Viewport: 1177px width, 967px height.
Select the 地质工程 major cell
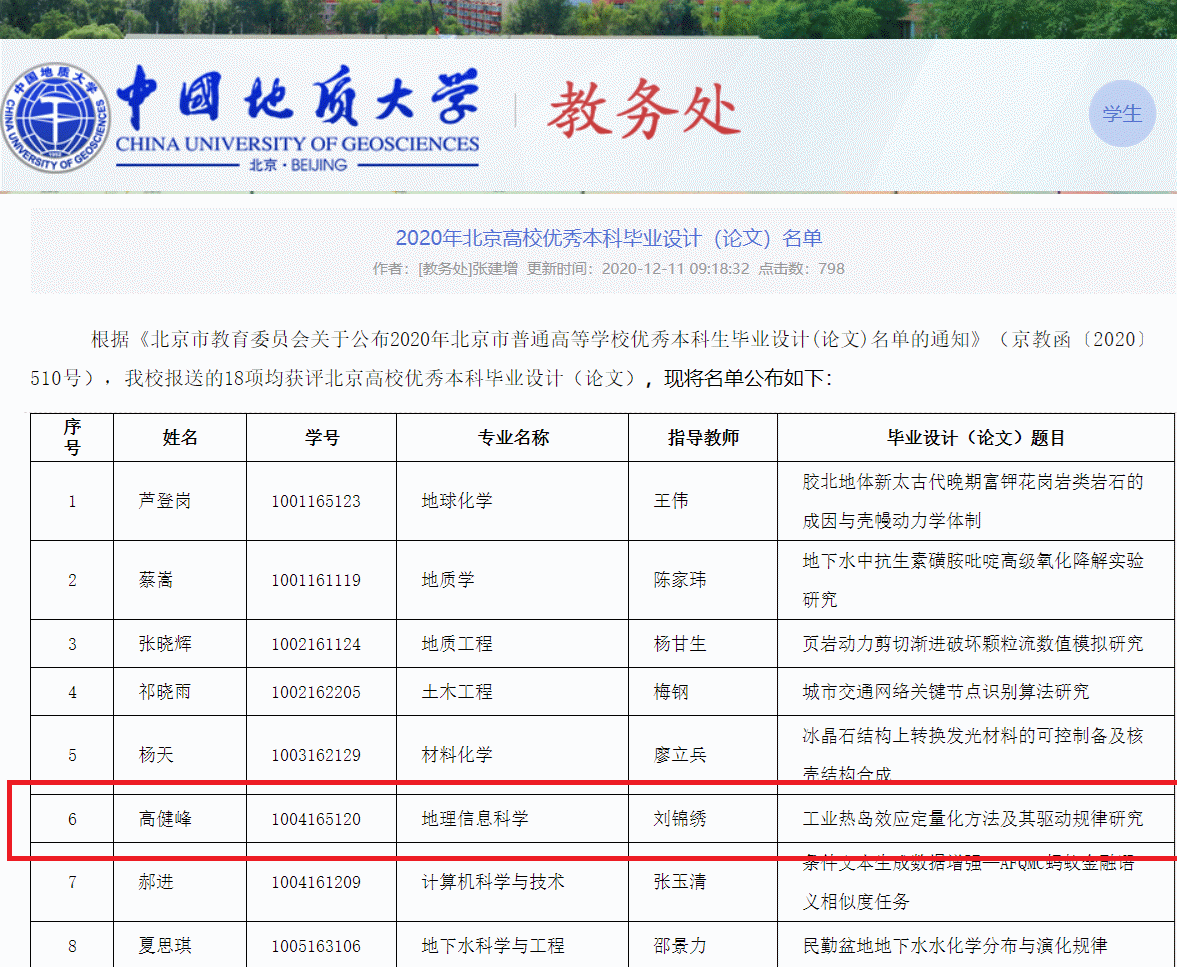click(x=457, y=643)
